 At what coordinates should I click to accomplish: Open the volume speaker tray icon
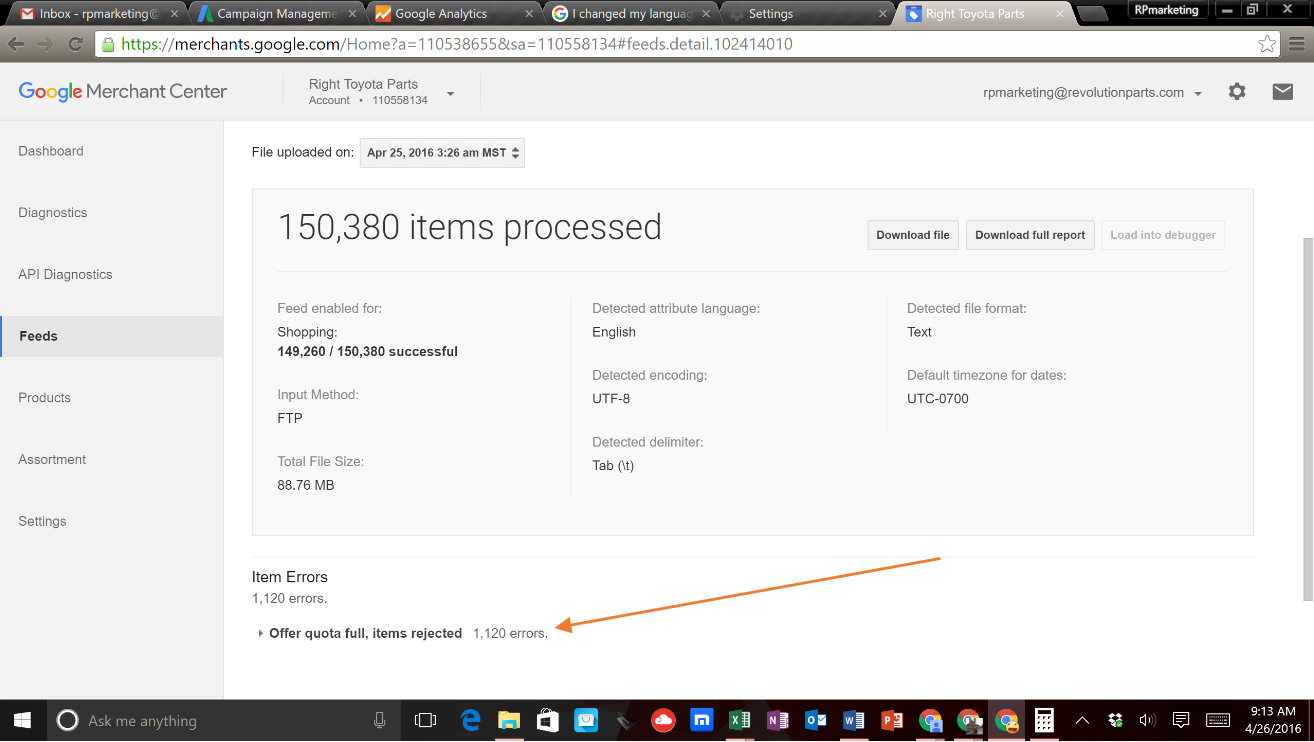(1147, 720)
